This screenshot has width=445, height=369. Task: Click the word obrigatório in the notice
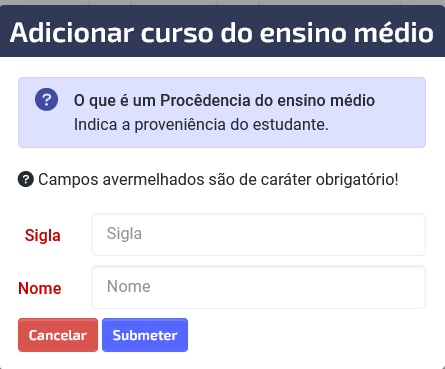(357, 180)
